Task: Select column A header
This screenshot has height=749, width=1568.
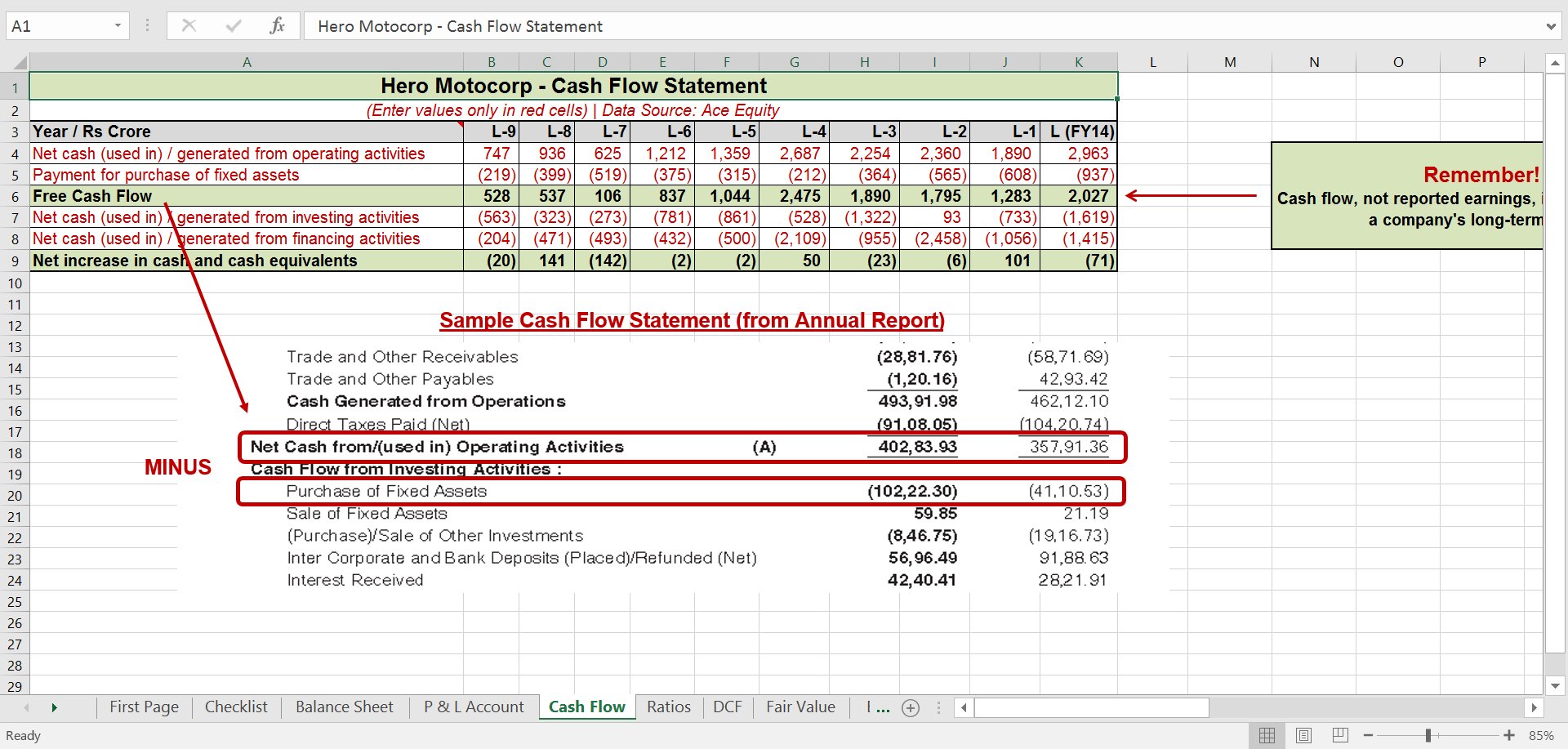Action: [x=247, y=62]
